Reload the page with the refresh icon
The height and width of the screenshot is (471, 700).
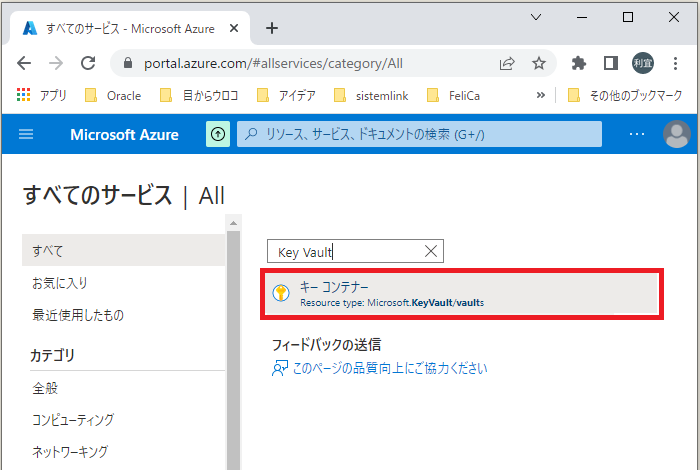[88, 63]
